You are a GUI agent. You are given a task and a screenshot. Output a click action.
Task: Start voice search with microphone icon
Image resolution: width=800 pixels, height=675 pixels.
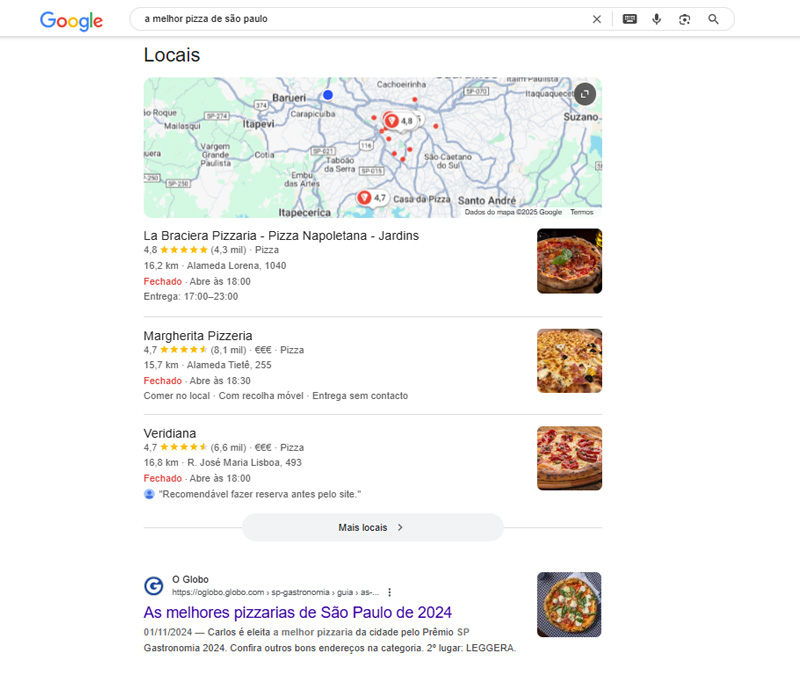click(x=657, y=19)
